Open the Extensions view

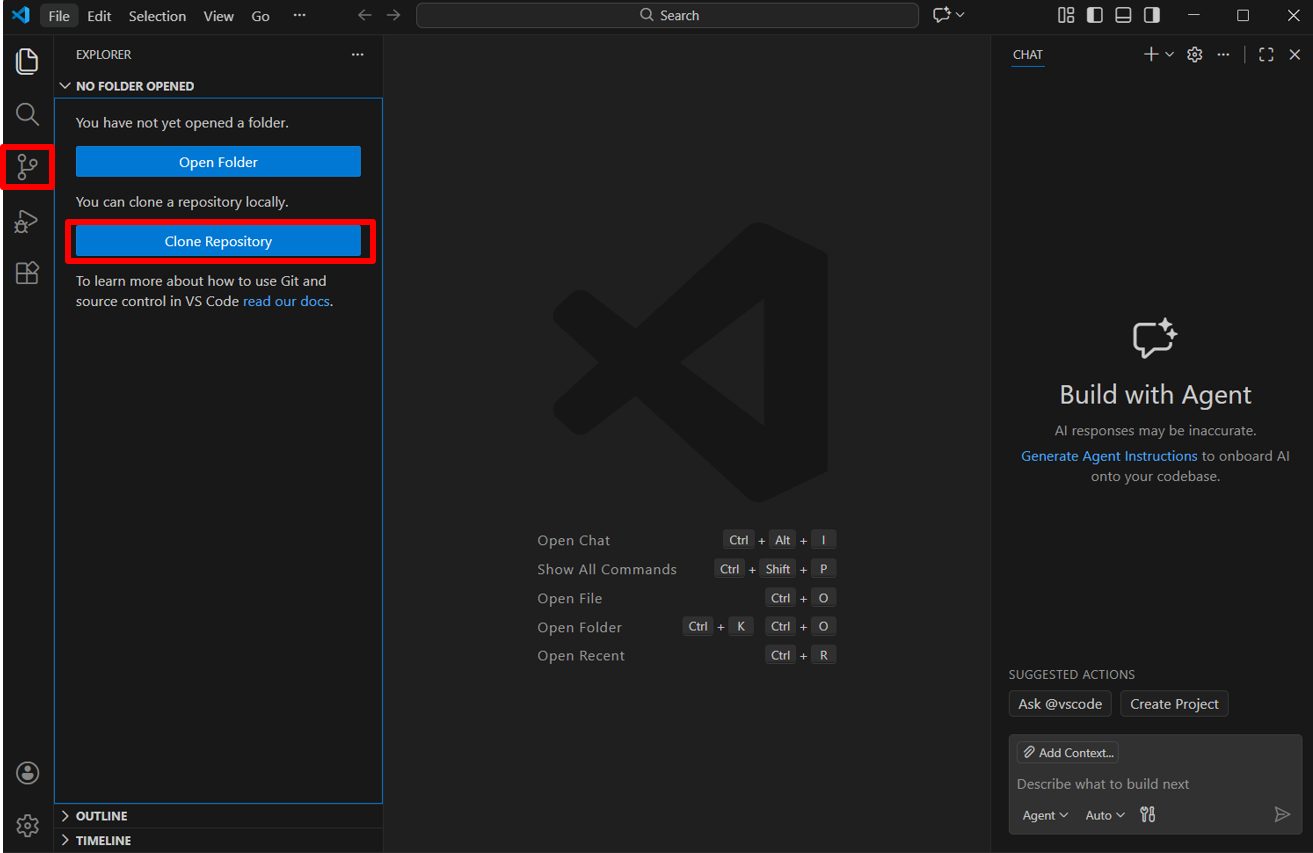tap(27, 273)
